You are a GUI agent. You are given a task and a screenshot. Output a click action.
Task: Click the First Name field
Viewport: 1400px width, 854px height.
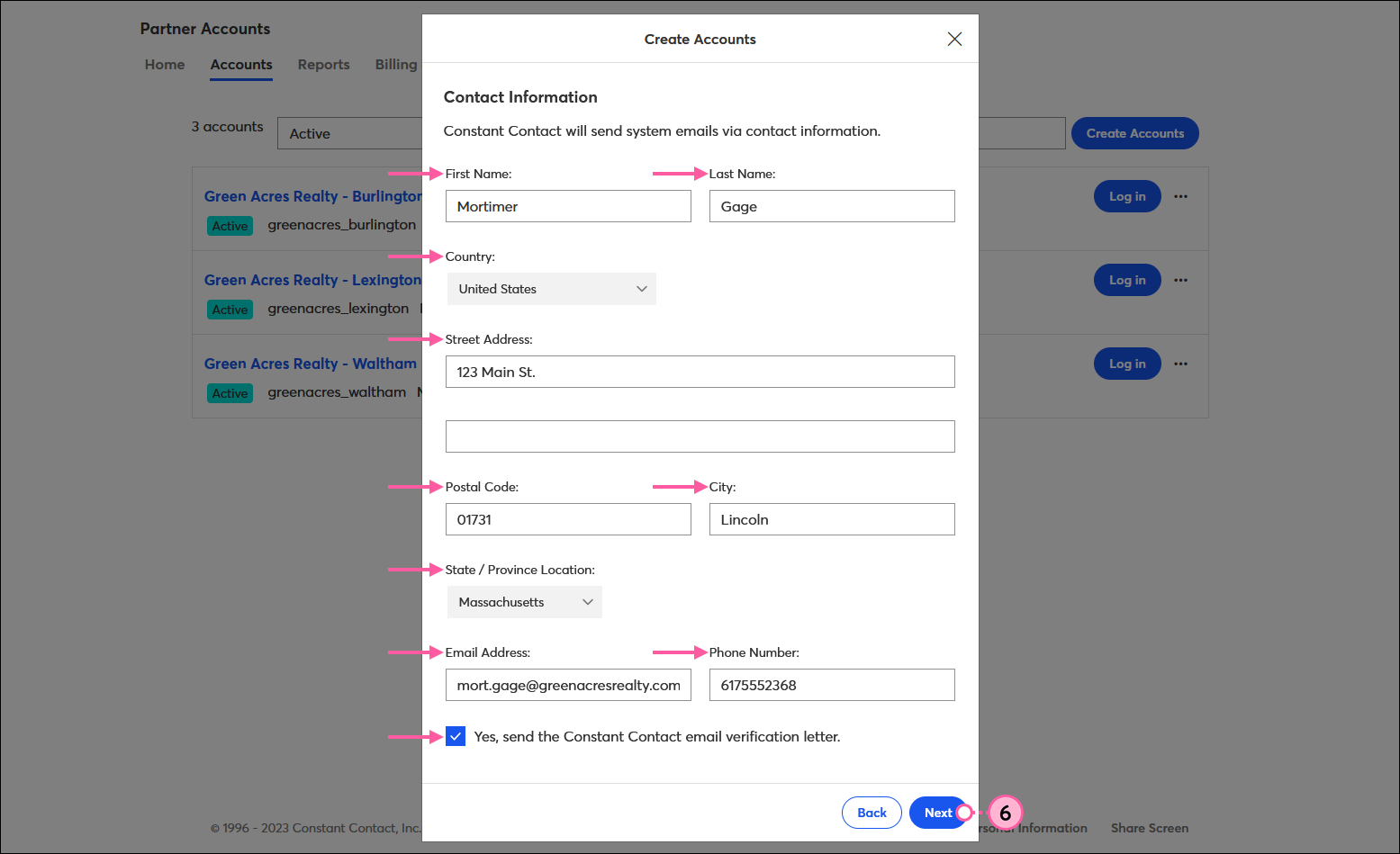[568, 206]
